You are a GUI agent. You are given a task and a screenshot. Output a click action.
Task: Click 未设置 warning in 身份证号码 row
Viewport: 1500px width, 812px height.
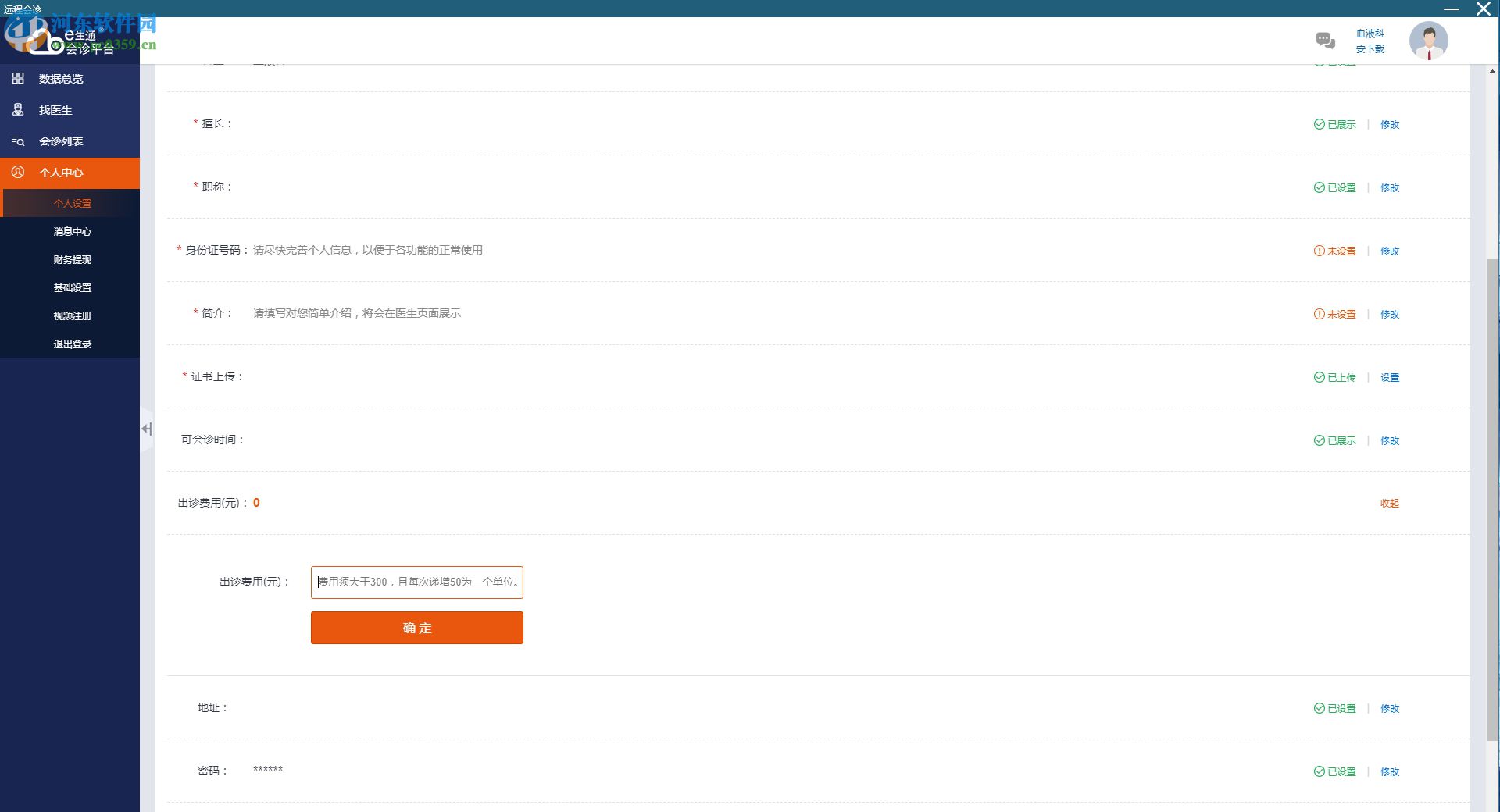point(1334,251)
